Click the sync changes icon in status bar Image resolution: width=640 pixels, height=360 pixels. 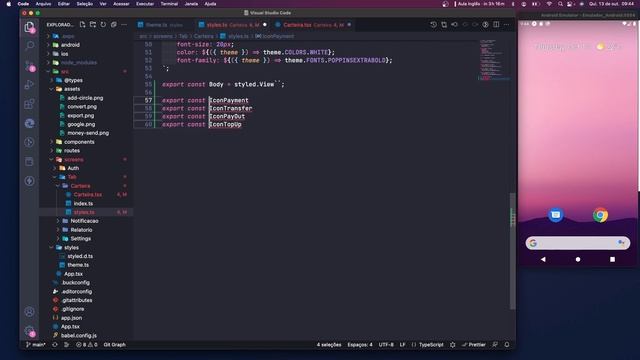click(x=55, y=345)
